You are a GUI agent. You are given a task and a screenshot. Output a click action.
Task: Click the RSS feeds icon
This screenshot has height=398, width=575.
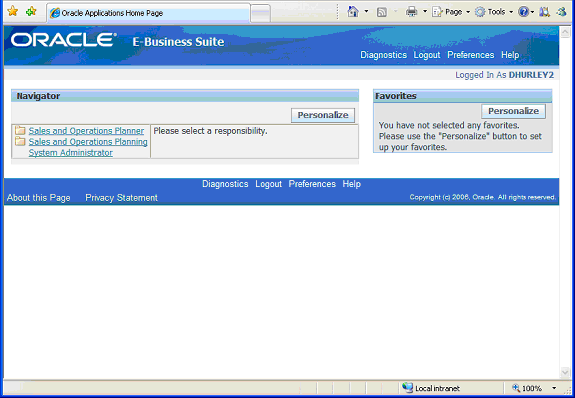(x=382, y=12)
